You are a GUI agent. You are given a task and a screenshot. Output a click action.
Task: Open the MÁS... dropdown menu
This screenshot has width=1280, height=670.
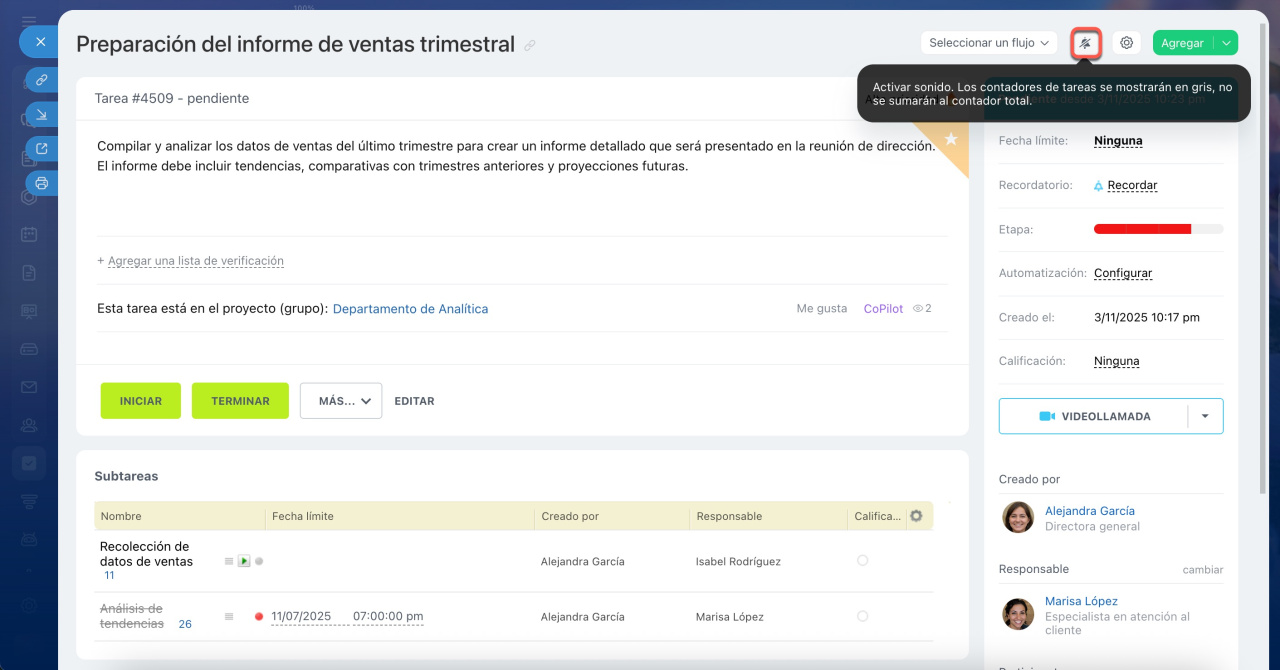[x=340, y=401]
